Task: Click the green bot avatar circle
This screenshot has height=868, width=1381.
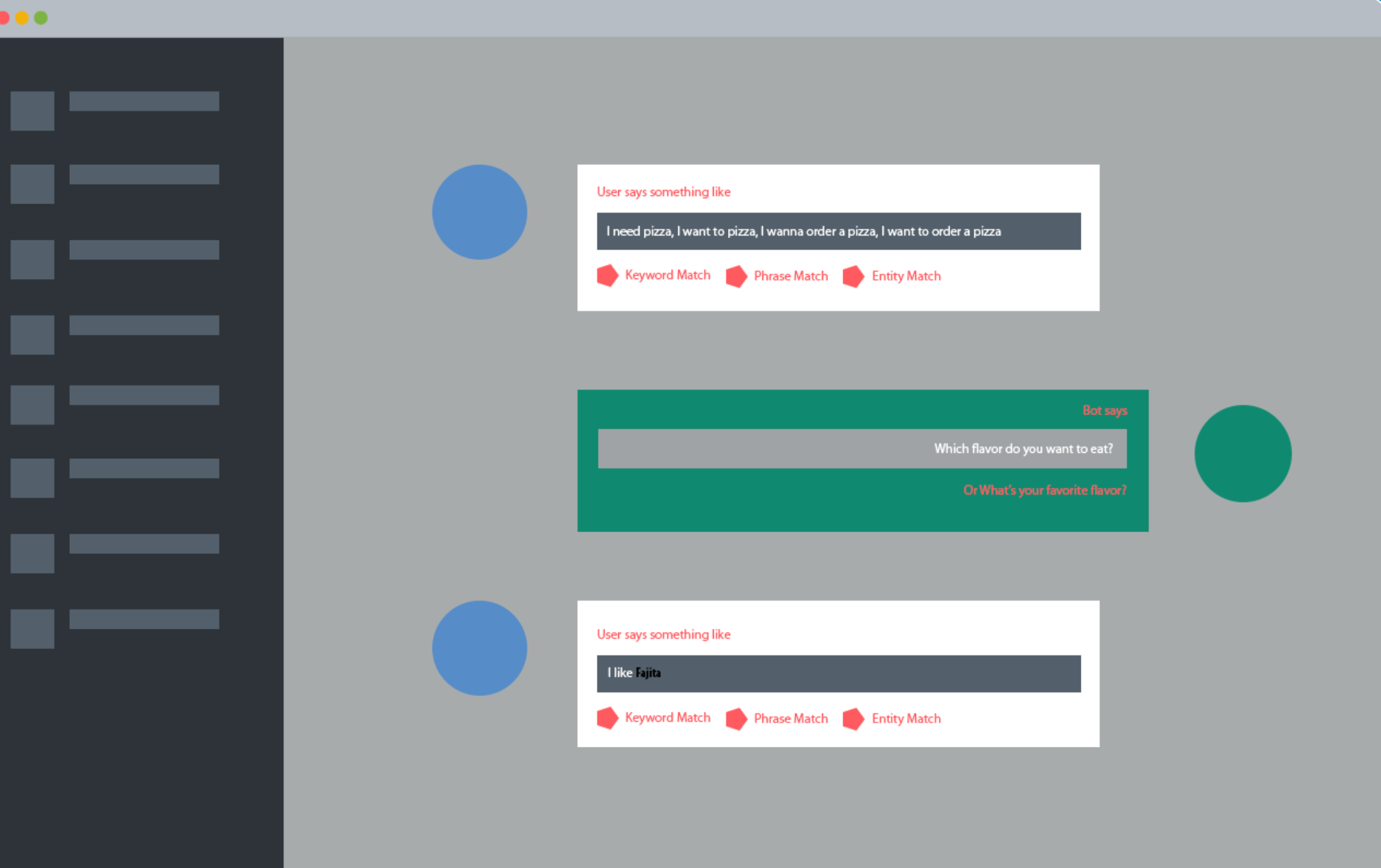Action: click(1243, 454)
